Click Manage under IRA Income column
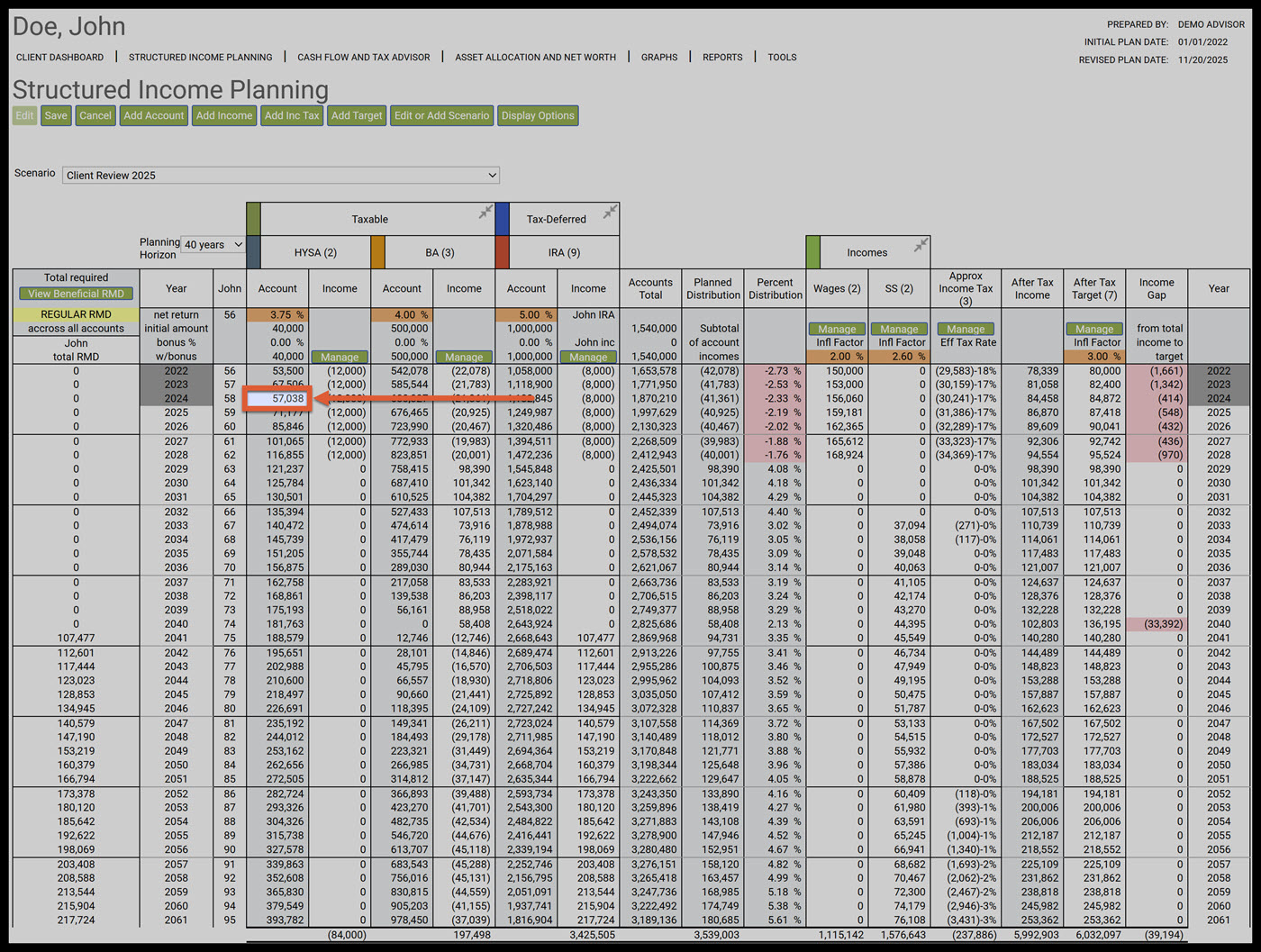The height and width of the screenshot is (952, 1261). [588, 357]
